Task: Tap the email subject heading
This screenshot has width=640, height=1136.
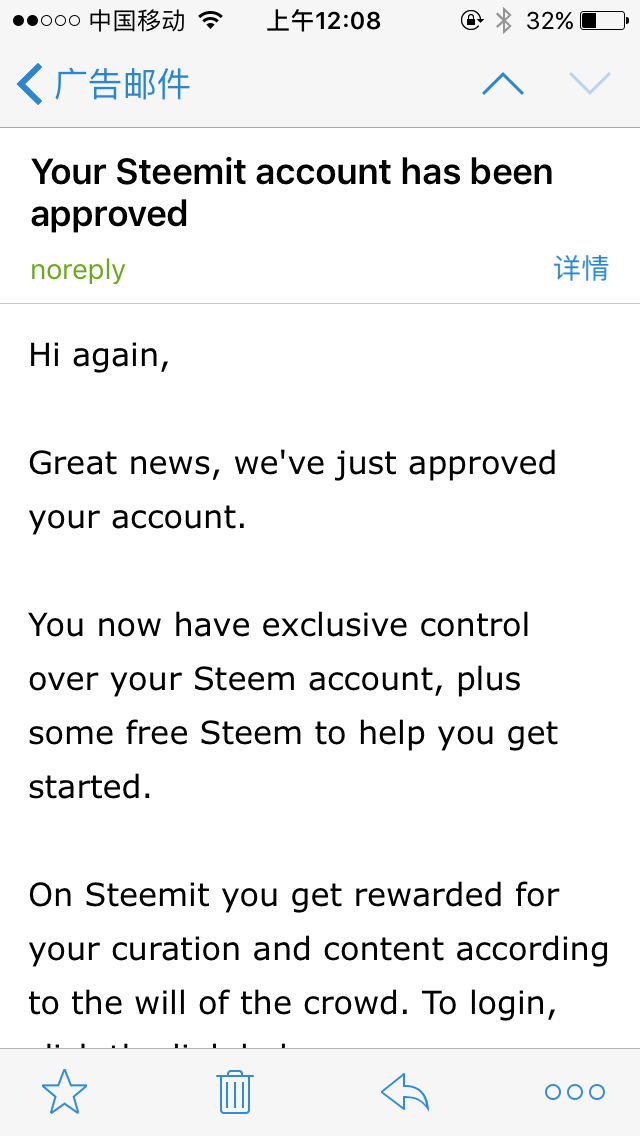Action: (292, 193)
